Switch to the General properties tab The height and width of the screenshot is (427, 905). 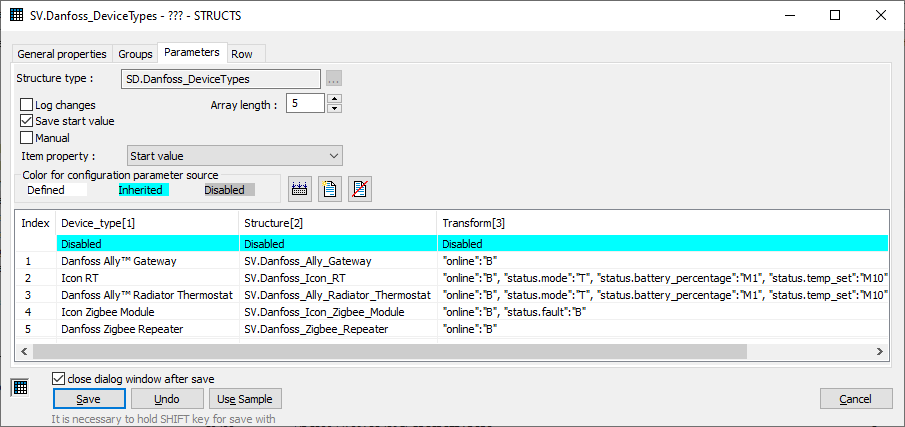[62, 54]
